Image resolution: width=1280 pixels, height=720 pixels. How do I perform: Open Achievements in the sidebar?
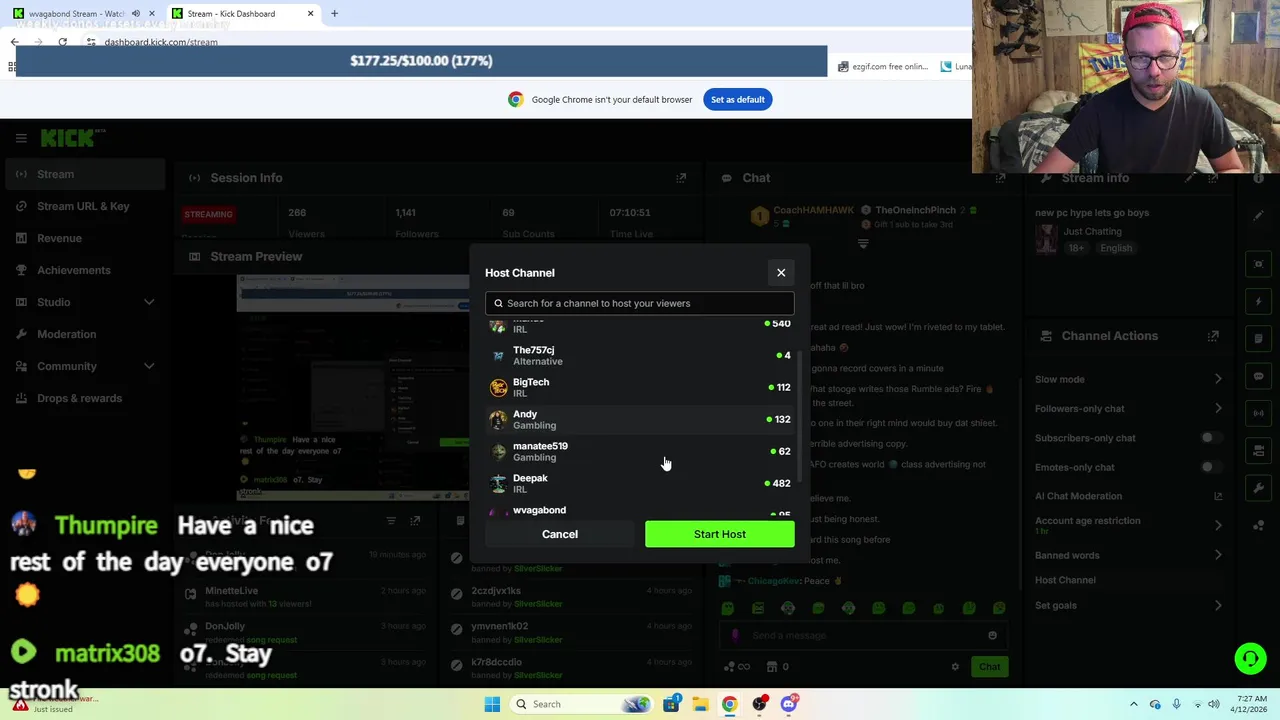coord(83,270)
